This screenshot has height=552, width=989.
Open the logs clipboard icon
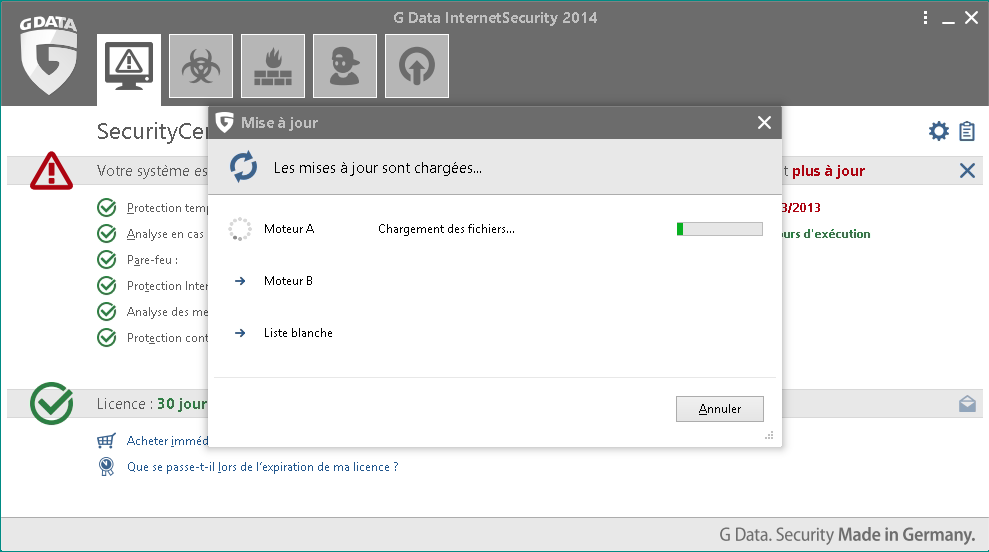[967, 131]
